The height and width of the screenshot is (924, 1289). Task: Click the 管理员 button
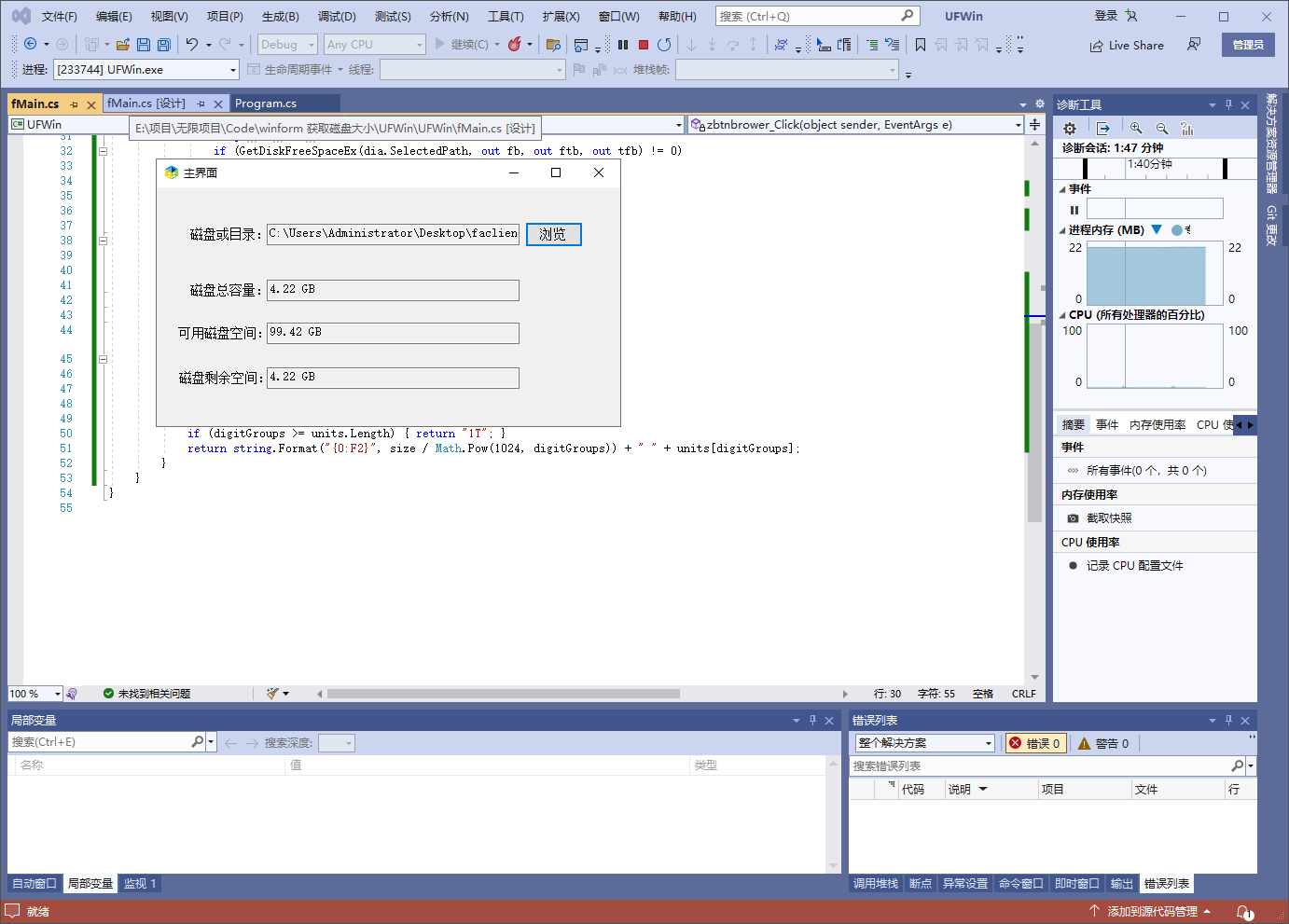click(x=1248, y=45)
